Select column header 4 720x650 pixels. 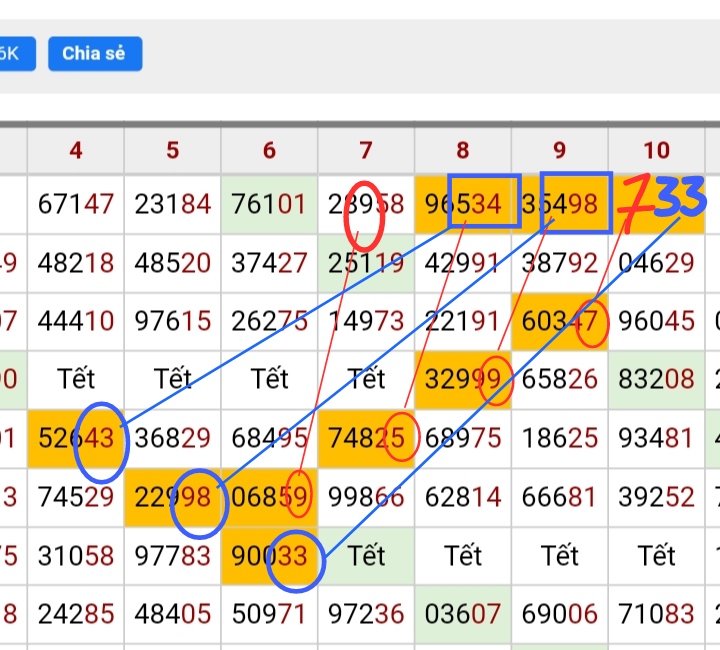(x=76, y=150)
